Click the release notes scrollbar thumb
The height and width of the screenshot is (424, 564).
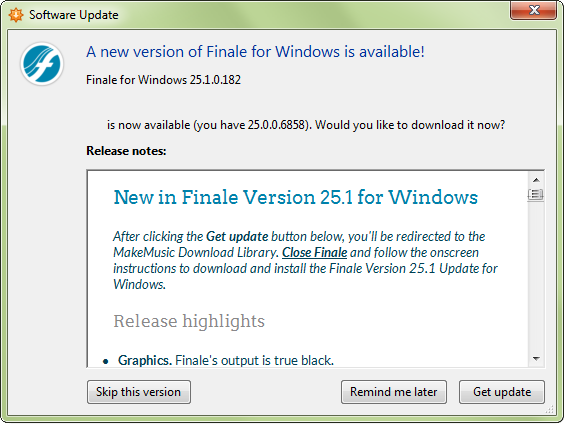click(x=536, y=195)
